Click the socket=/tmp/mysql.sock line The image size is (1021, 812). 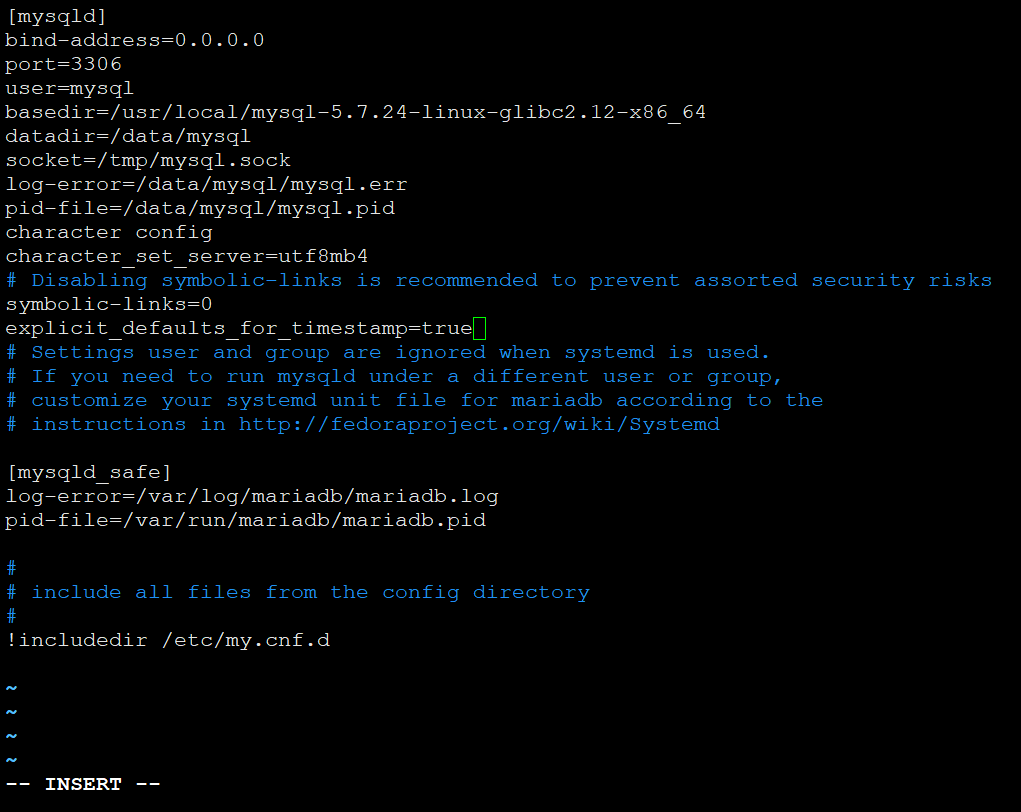click(x=148, y=161)
